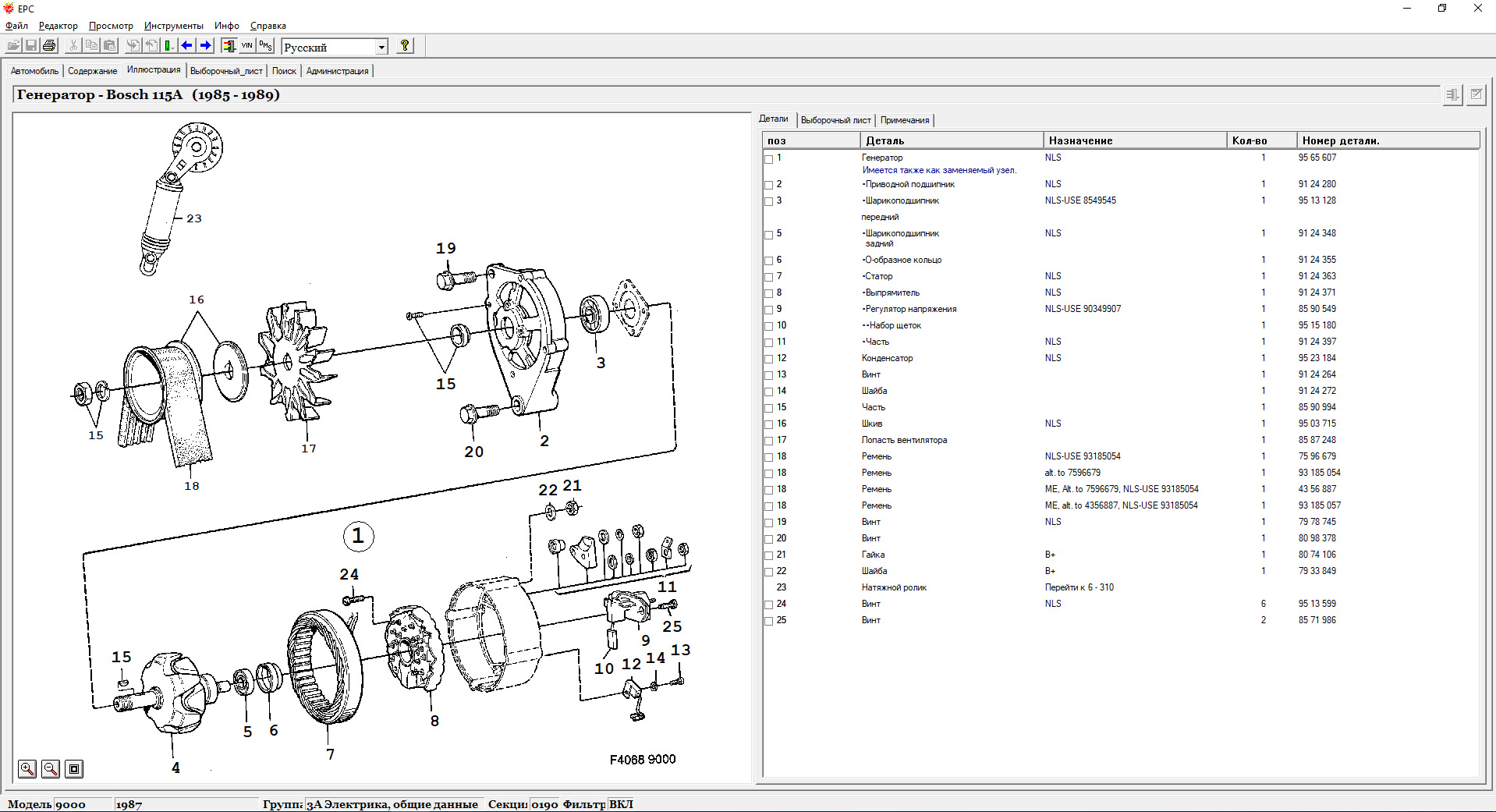
Task: Check the box for position 9 Регулятор напряжения
Action: 768,310
